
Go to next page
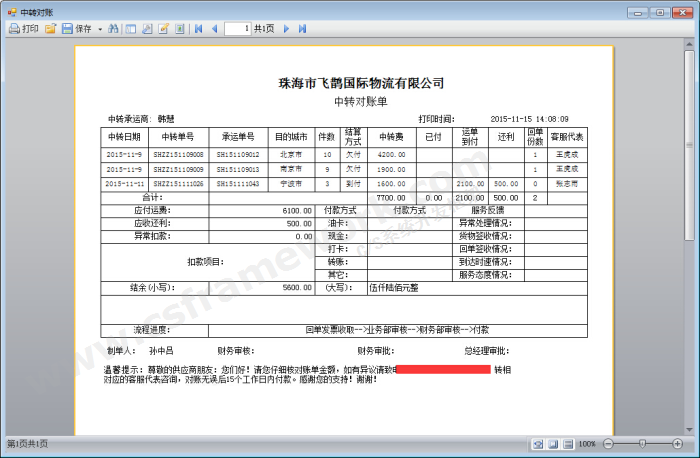288,29
